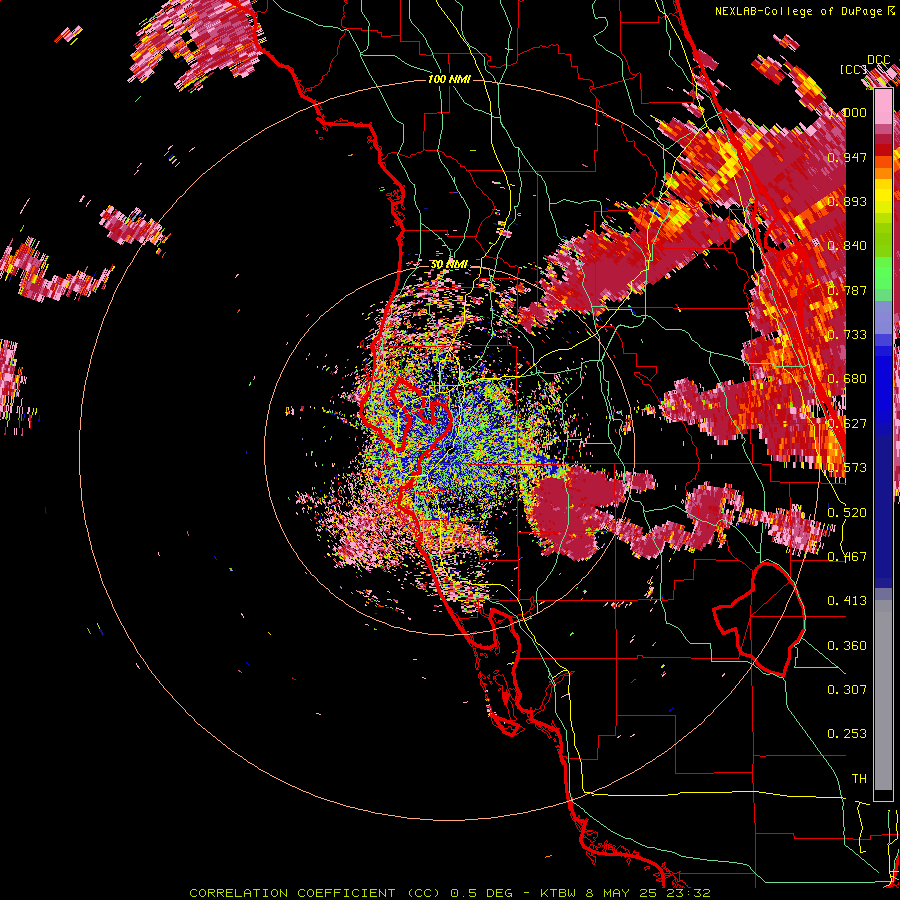The width and height of the screenshot is (900, 900).
Task: Select the 0.733 value on the legend
Action: point(847,334)
